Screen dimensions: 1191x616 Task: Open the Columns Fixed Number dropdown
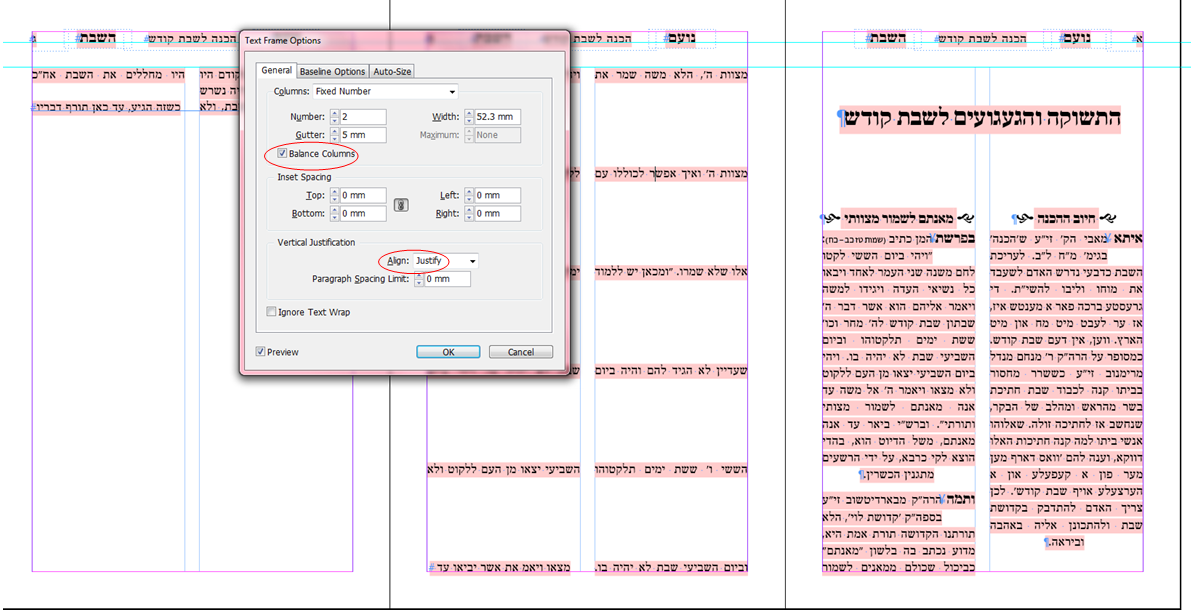coord(386,92)
